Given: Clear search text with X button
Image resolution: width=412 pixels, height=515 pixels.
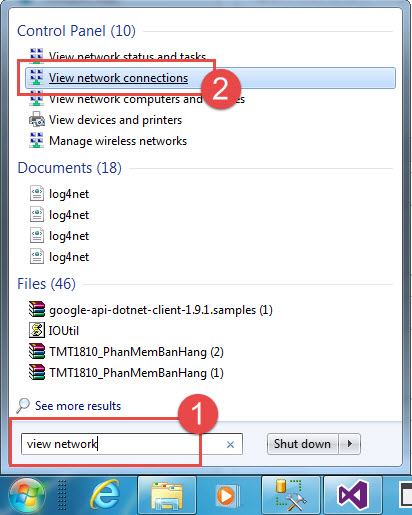Looking at the screenshot, I should [x=230, y=444].
